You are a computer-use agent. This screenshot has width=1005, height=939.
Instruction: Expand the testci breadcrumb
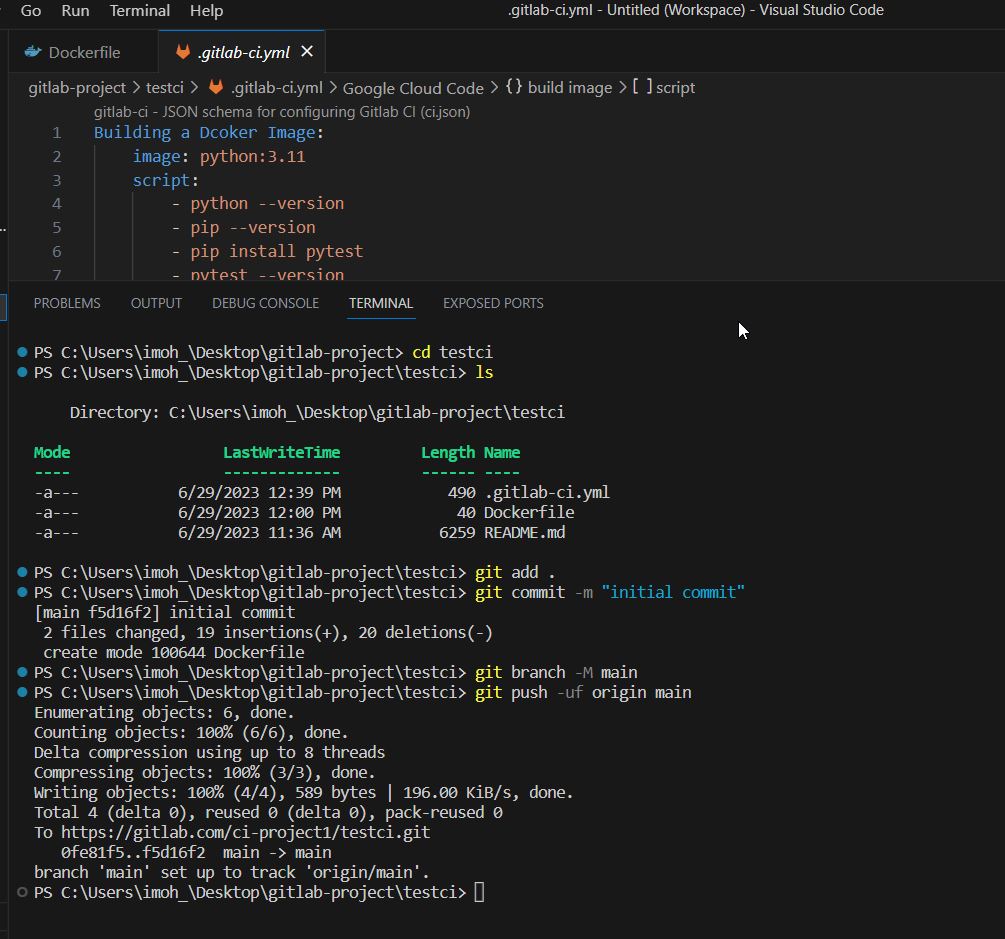pyautogui.click(x=164, y=87)
